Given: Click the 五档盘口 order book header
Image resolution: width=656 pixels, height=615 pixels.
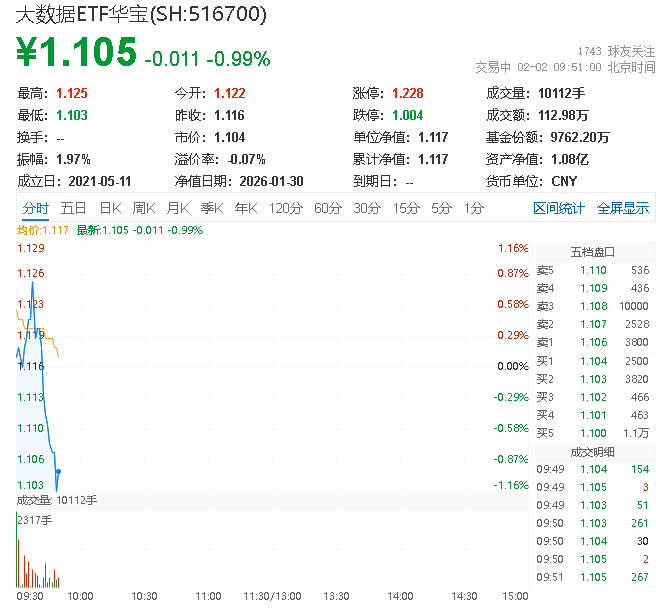Looking at the screenshot, I should pos(592,252).
